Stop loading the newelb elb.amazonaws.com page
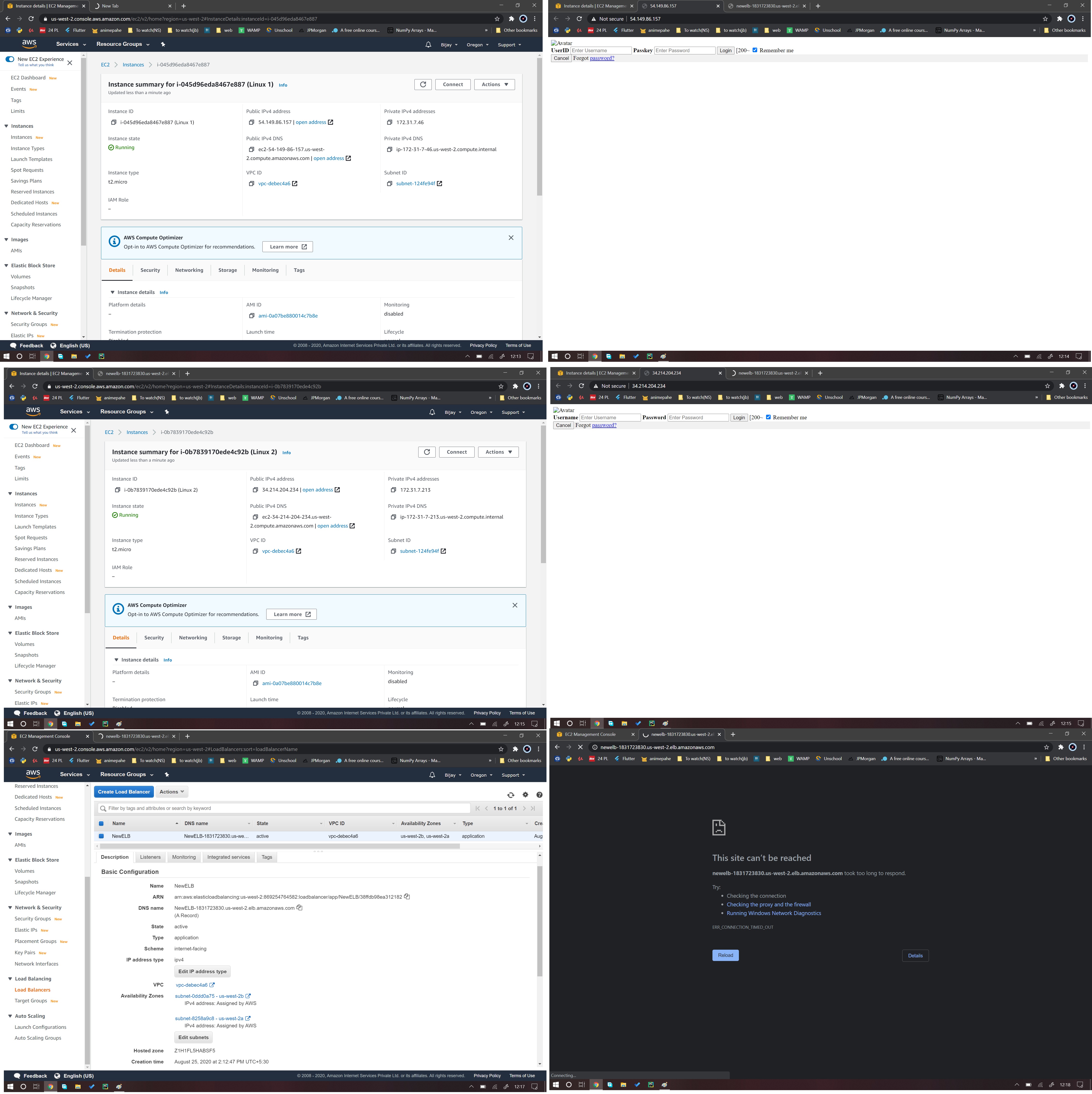This screenshot has height=1094, width=1092. tap(580, 747)
